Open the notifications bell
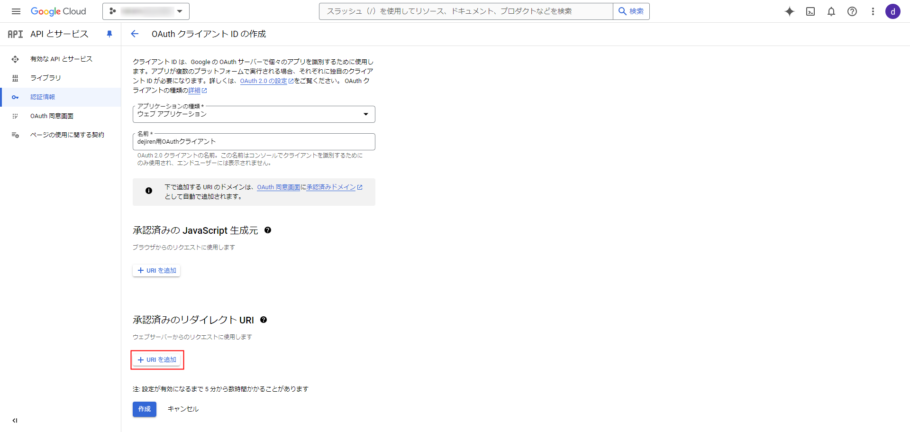Viewport: 910px width, 432px height. tap(830, 11)
